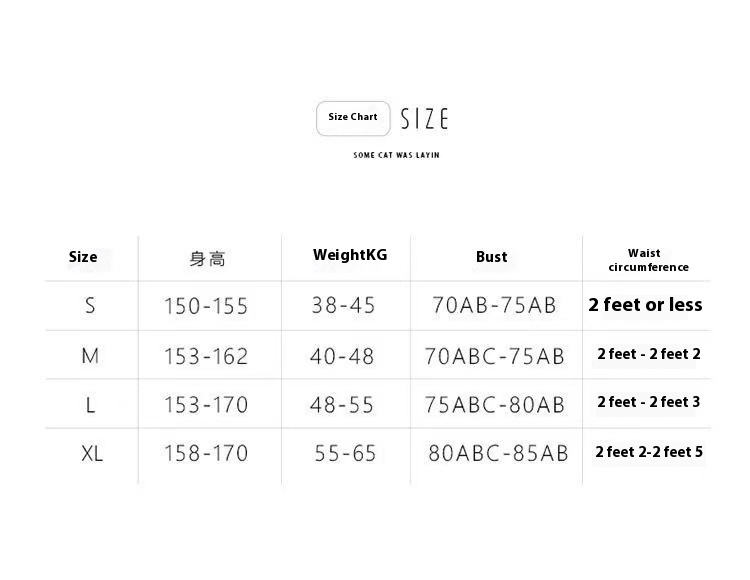Click the 75ABC-80AB bust cell
The height and width of the screenshot is (580, 750).
point(495,405)
